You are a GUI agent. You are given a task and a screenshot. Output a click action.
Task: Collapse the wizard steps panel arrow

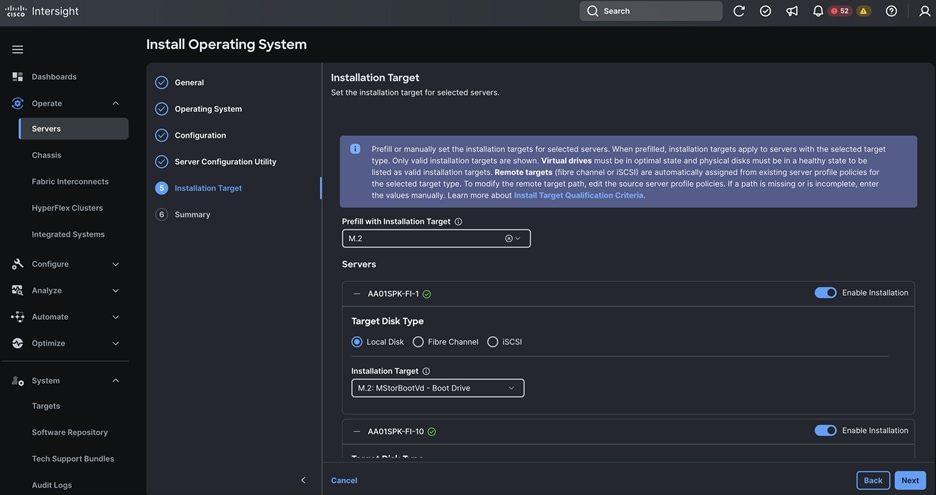tap(303, 480)
